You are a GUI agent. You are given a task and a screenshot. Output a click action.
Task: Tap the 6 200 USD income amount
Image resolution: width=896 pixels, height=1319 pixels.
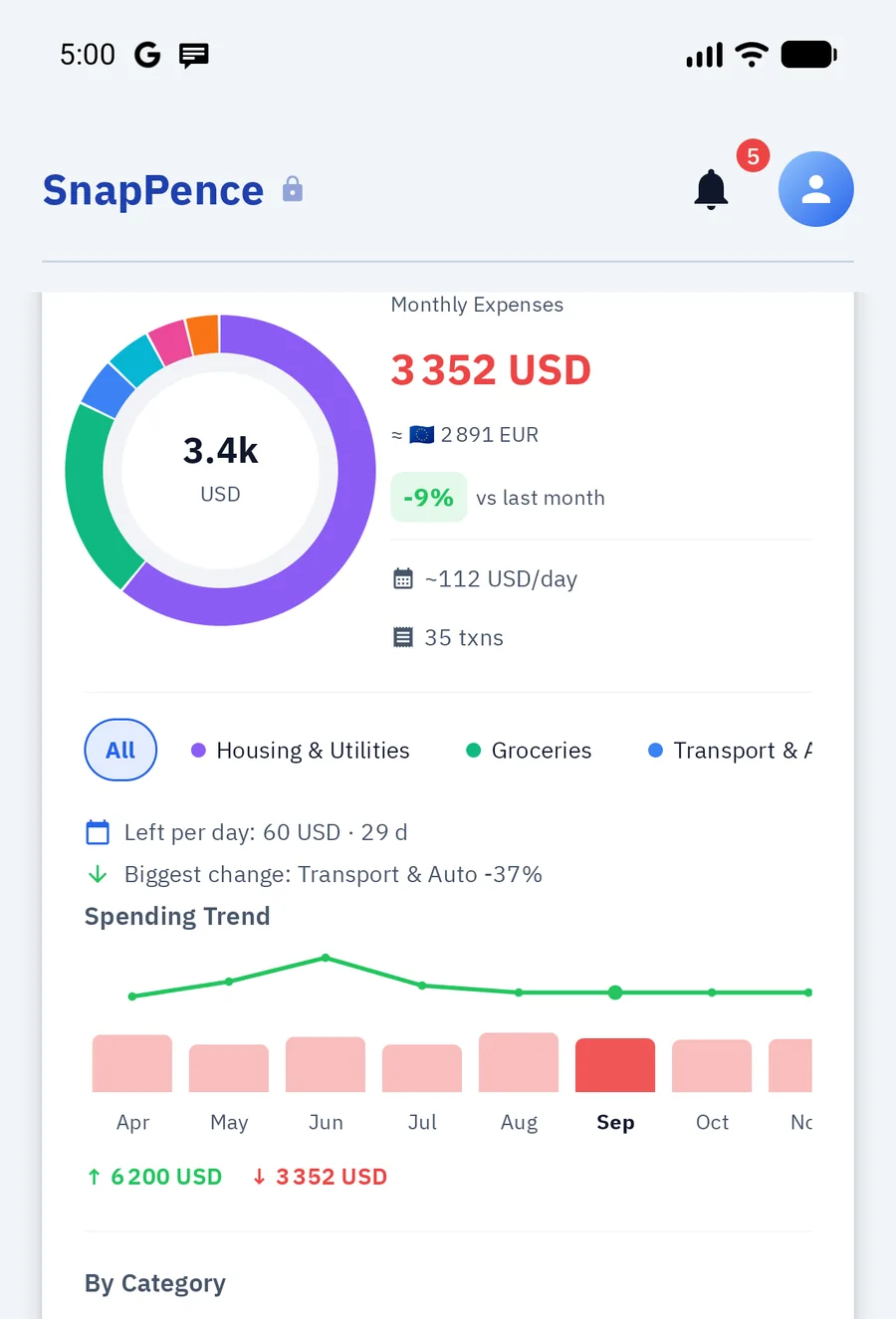pos(166,1177)
